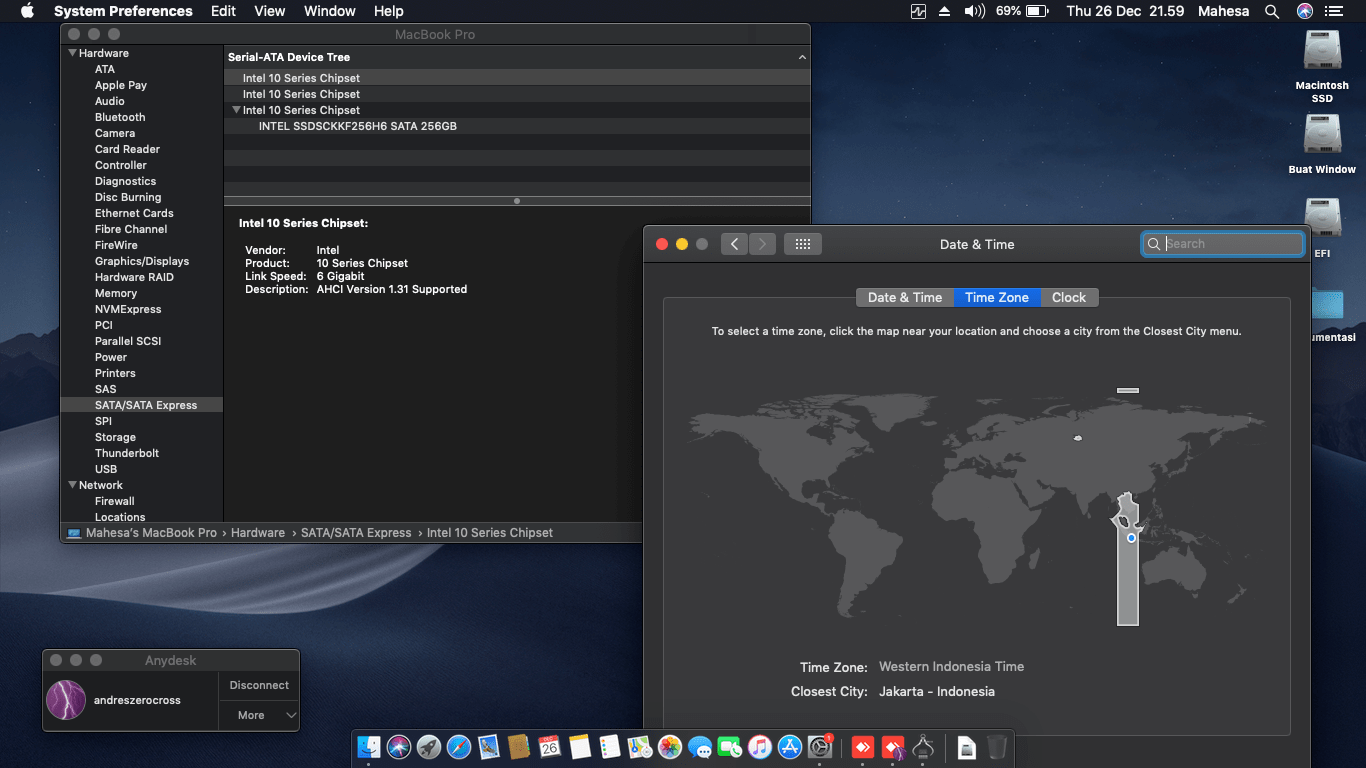Collapse the expanded Intel 10 Series Chipset row
Viewport: 1366px width, 768px height.
point(236,110)
